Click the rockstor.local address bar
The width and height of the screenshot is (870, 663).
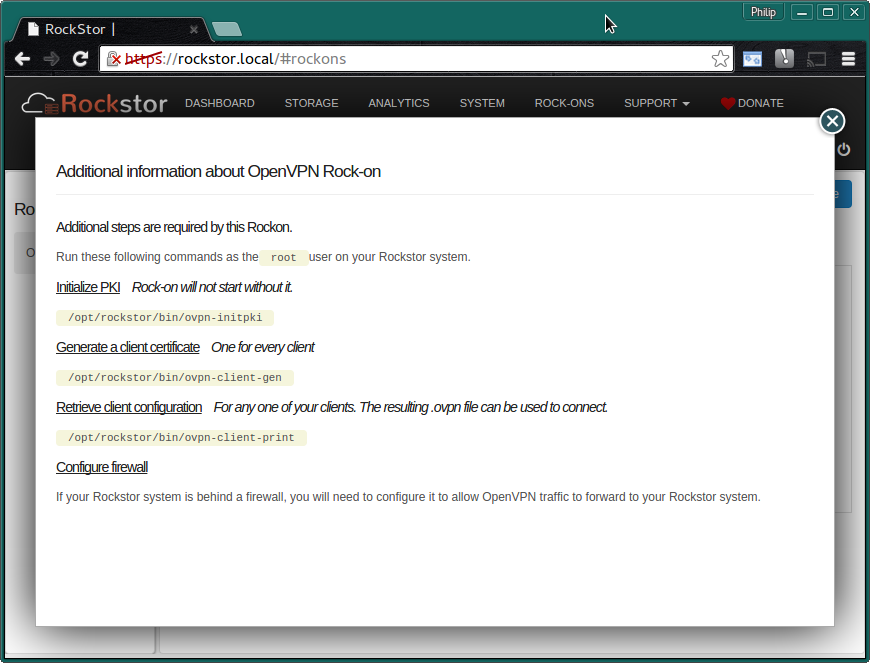[x=416, y=59]
